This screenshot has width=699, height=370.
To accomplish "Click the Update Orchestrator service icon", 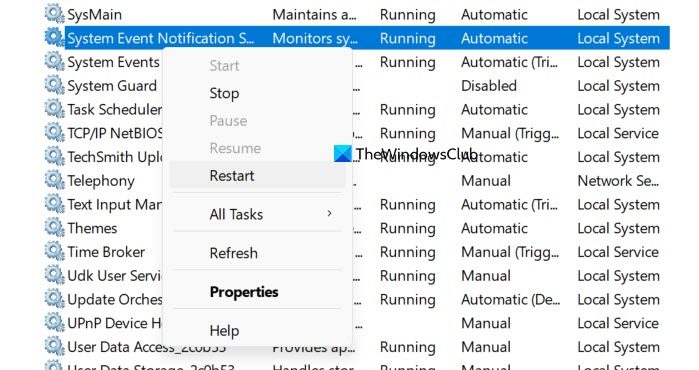I will pyautogui.click(x=54, y=299).
